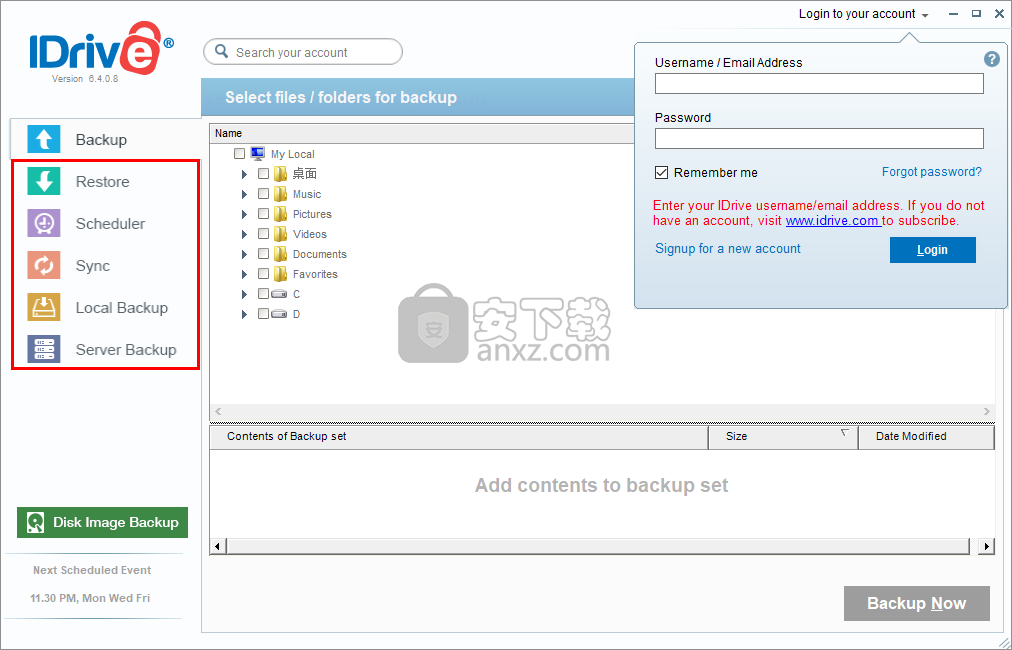Click the Password input field
Viewport: 1012px width, 650px height.
pos(819,138)
